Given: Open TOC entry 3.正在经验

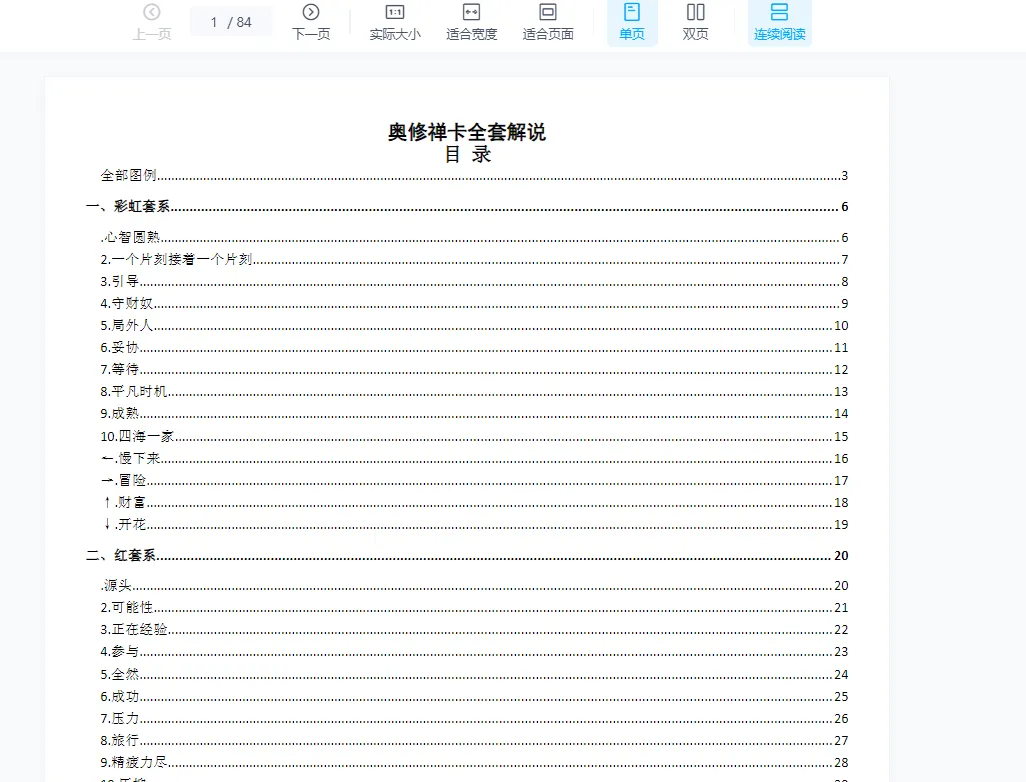Looking at the screenshot, I should [x=474, y=630].
